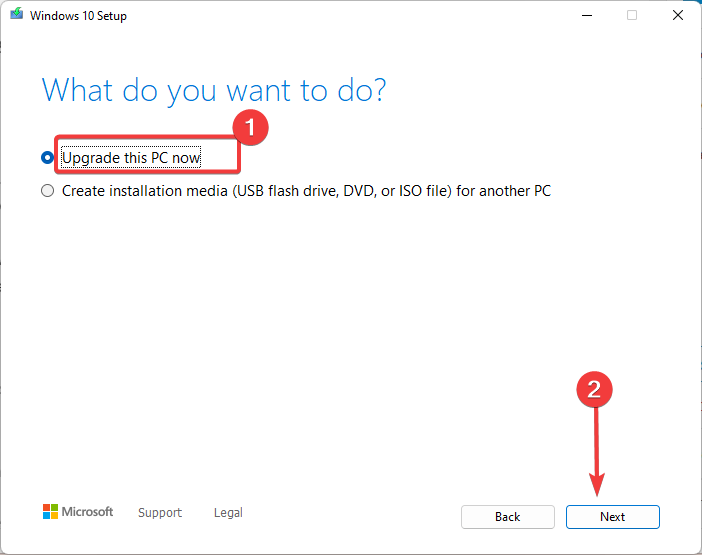
Task: Click the Windows 10 Setup title bar icon
Action: click(17, 14)
